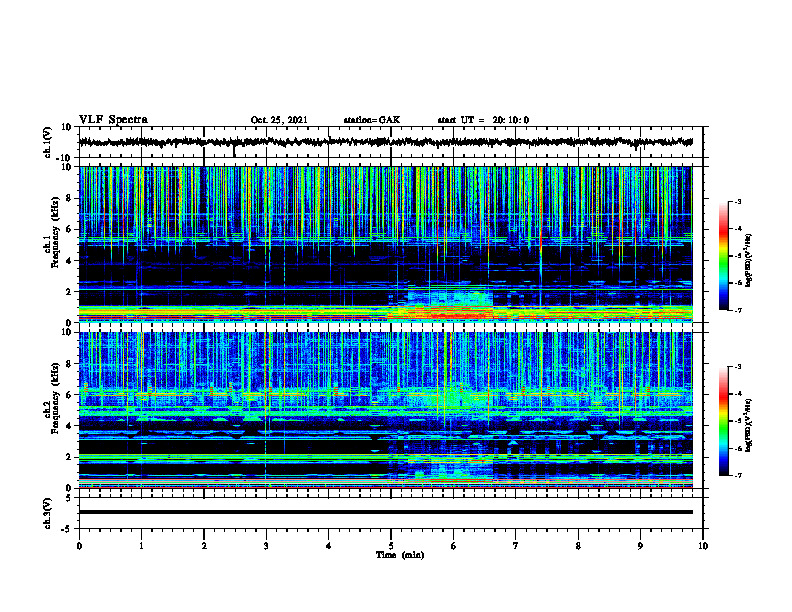Click time axis tick label "2"
This screenshot has height=612, width=792.
pos(204,546)
